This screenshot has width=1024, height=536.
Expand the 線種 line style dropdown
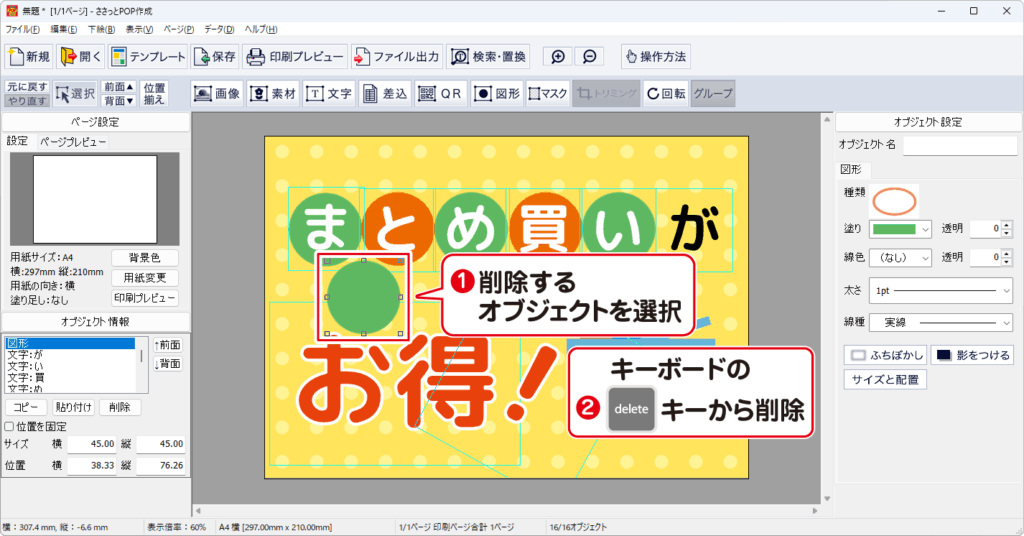click(940, 323)
